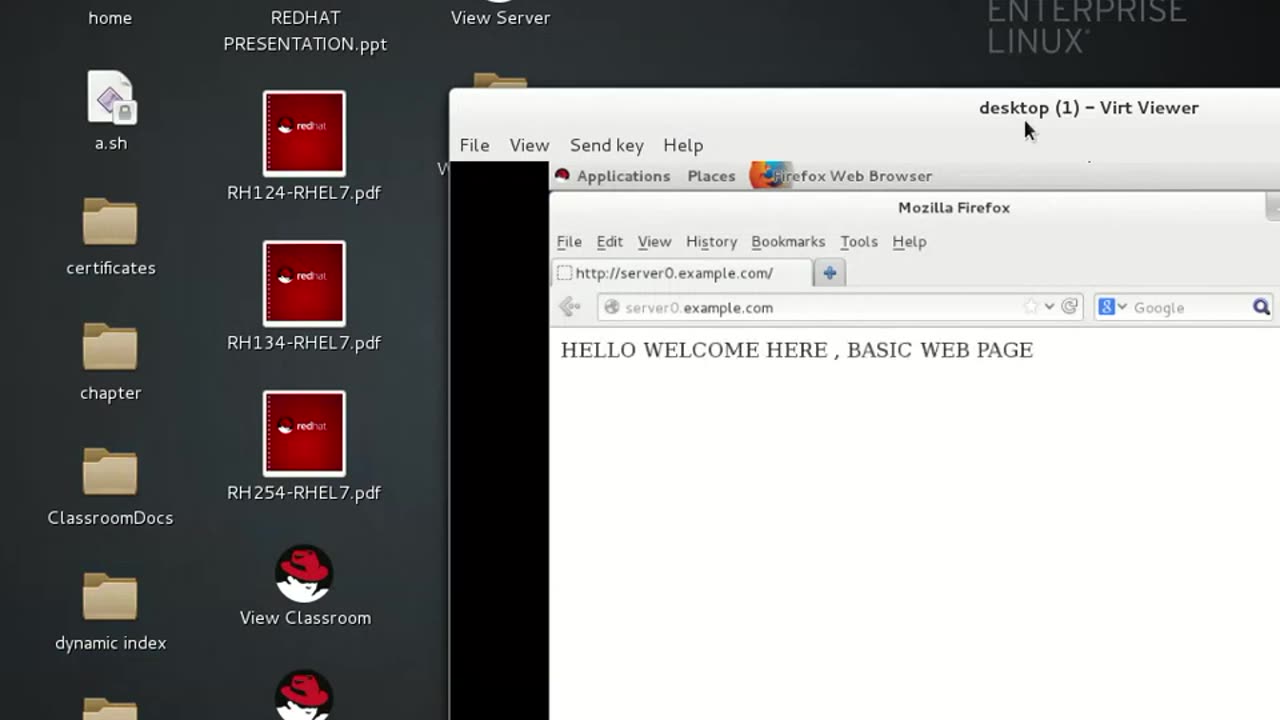Open the a.sh script file icon

click(x=110, y=98)
